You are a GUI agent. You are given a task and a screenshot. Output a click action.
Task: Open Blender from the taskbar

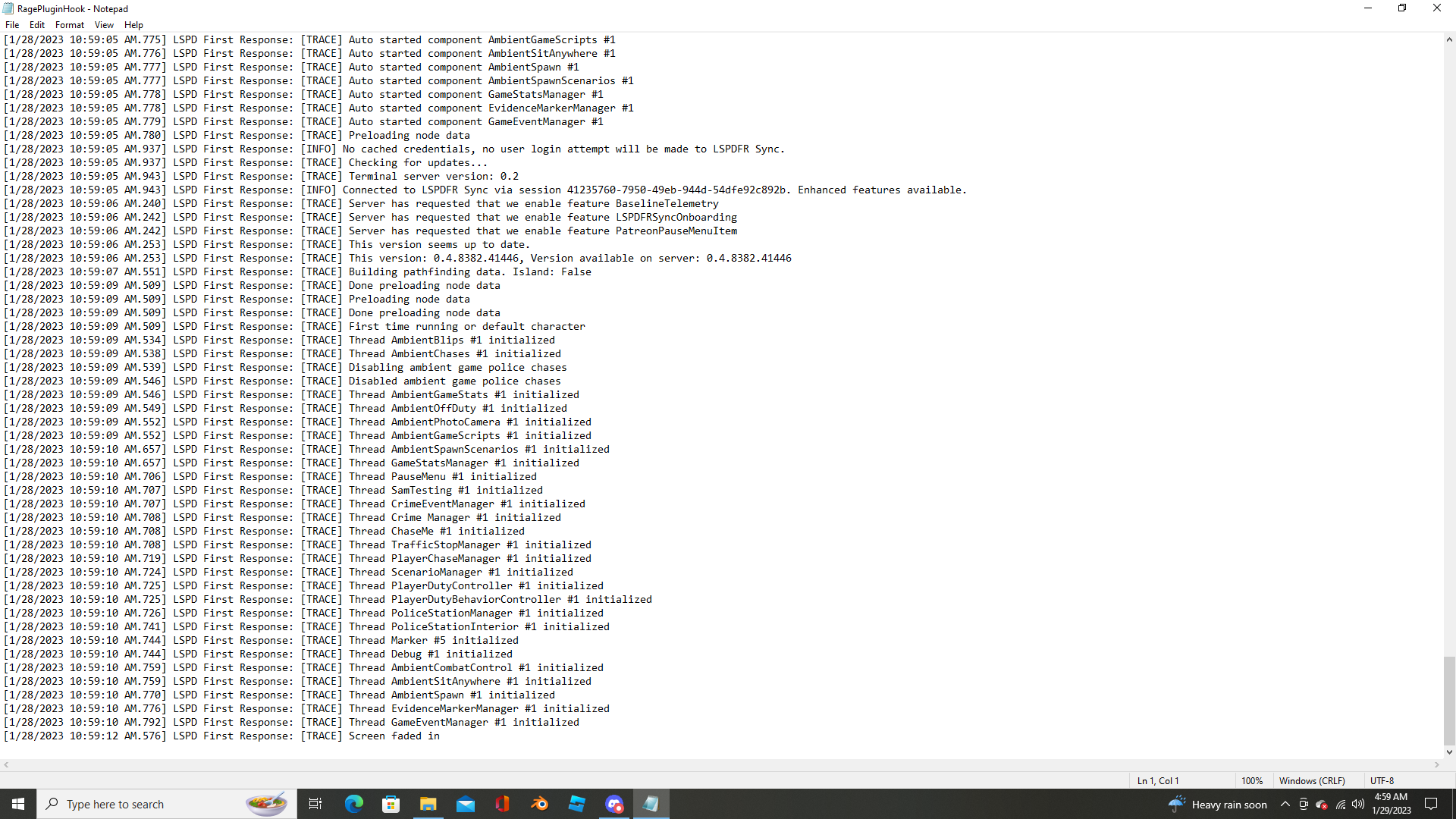(x=539, y=804)
